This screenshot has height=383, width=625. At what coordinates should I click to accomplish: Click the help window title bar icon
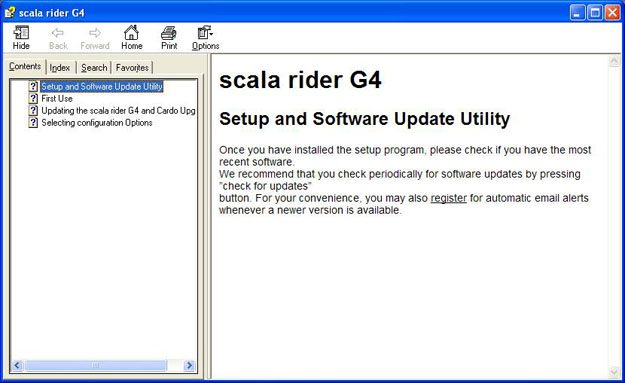point(10,12)
